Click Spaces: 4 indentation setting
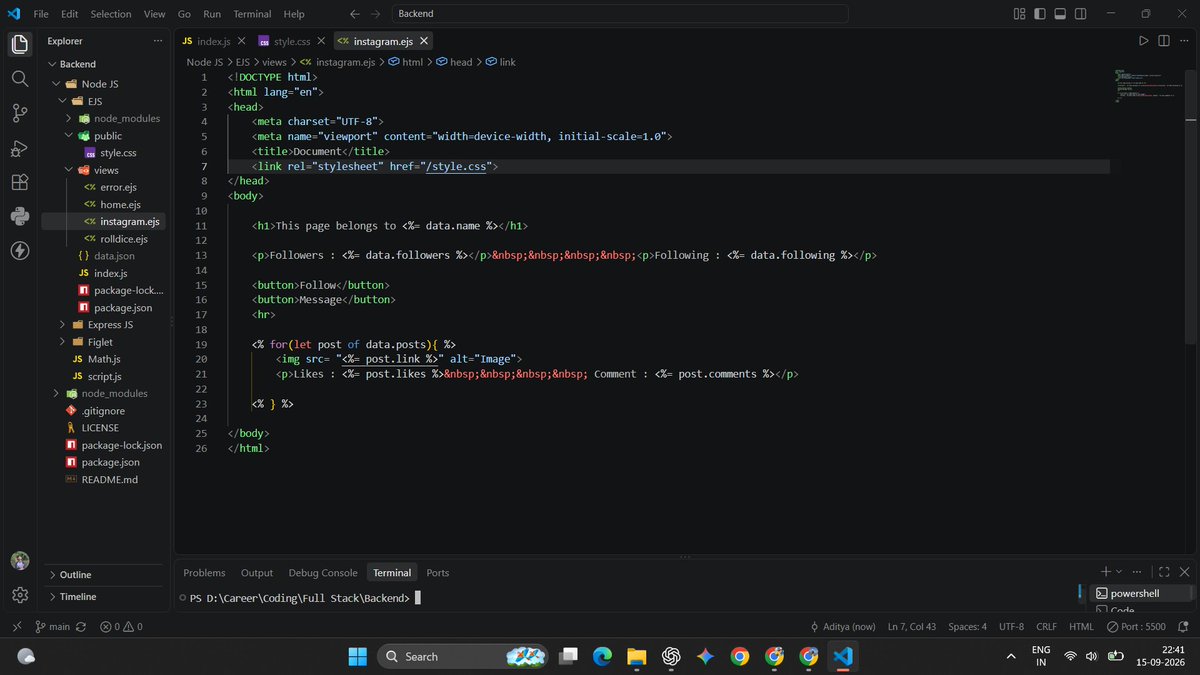 pyautogui.click(x=967, y=627)
